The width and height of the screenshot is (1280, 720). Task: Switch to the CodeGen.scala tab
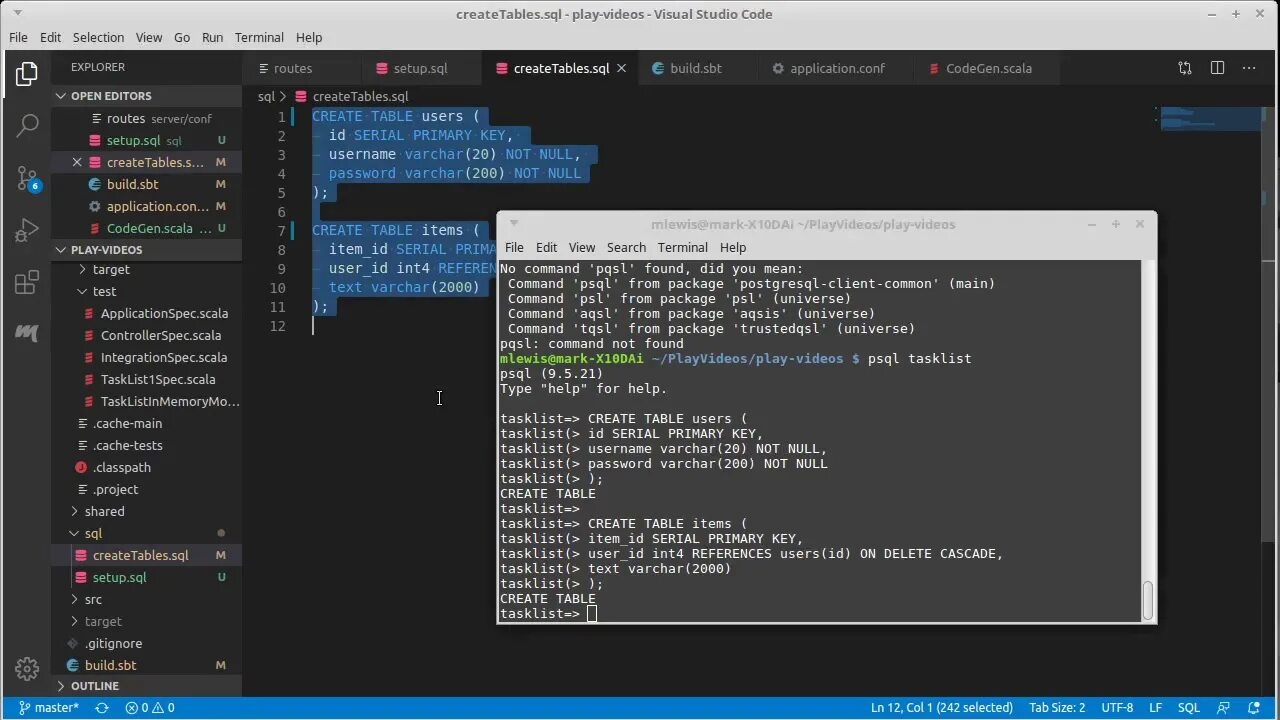(988, 68)
